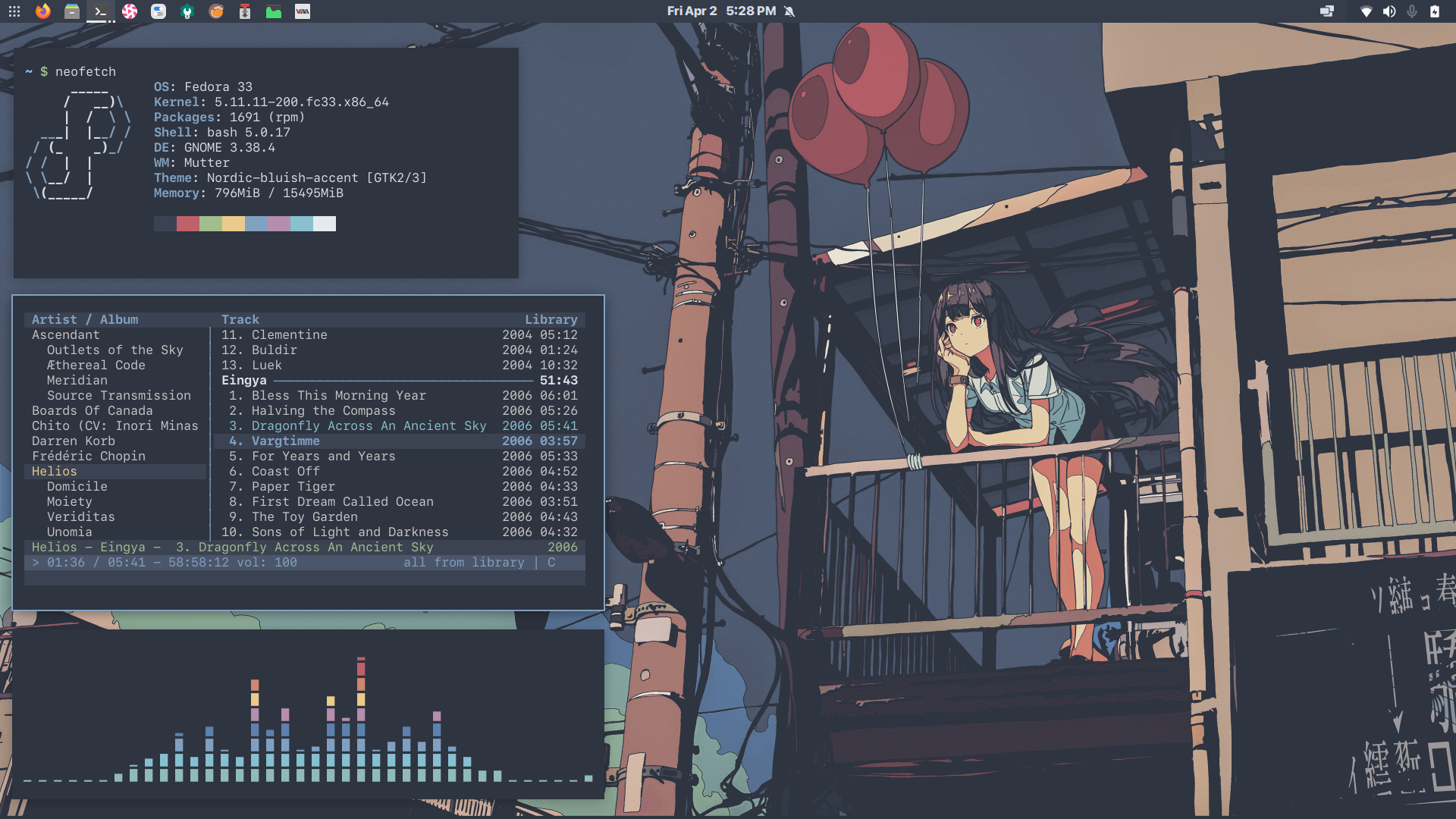Click the microphone indicator icon
Screen dimensions: 1456x819
1412,11
